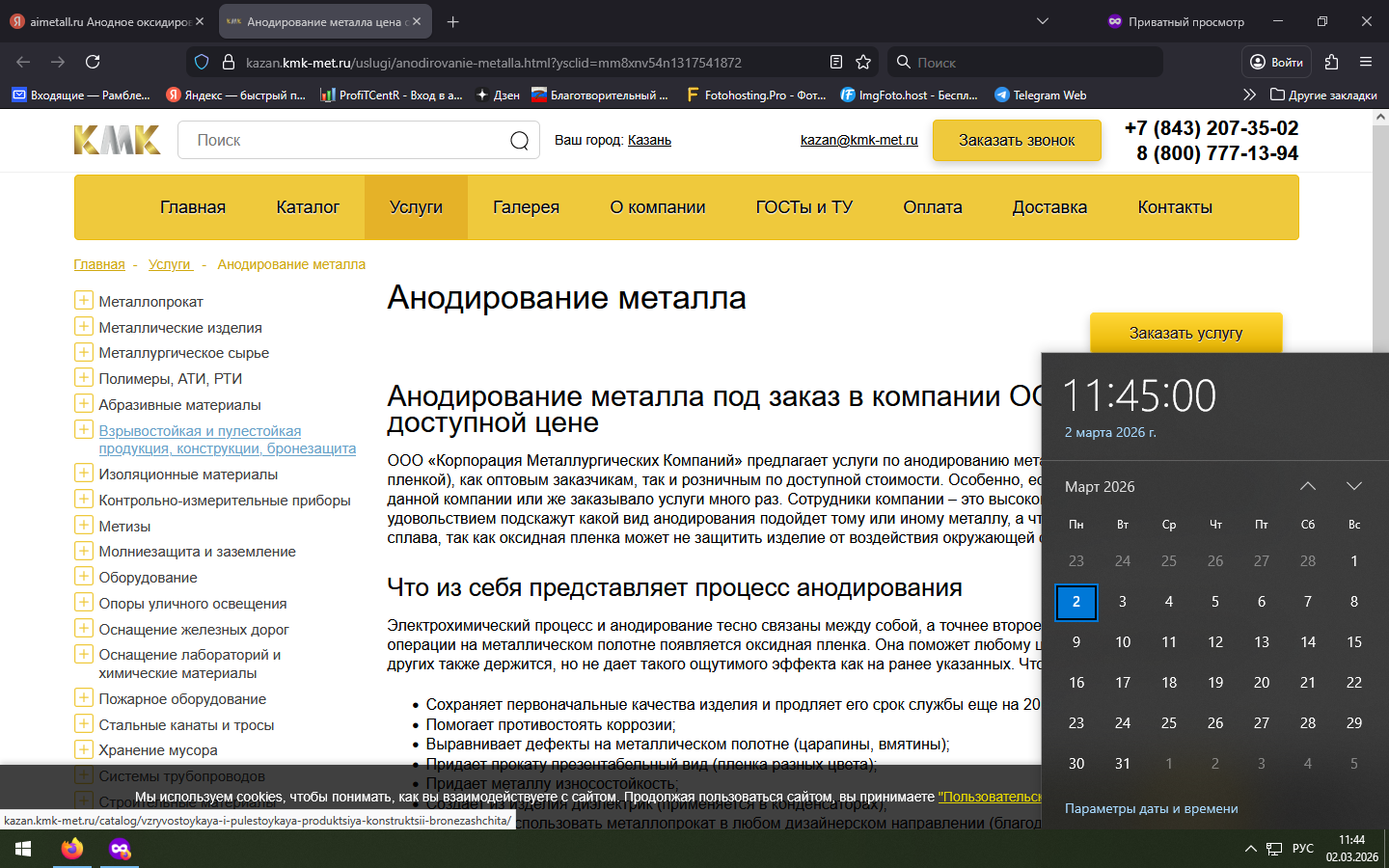Click the browser reload page icon
The image size is (1389, 868).
93,62
